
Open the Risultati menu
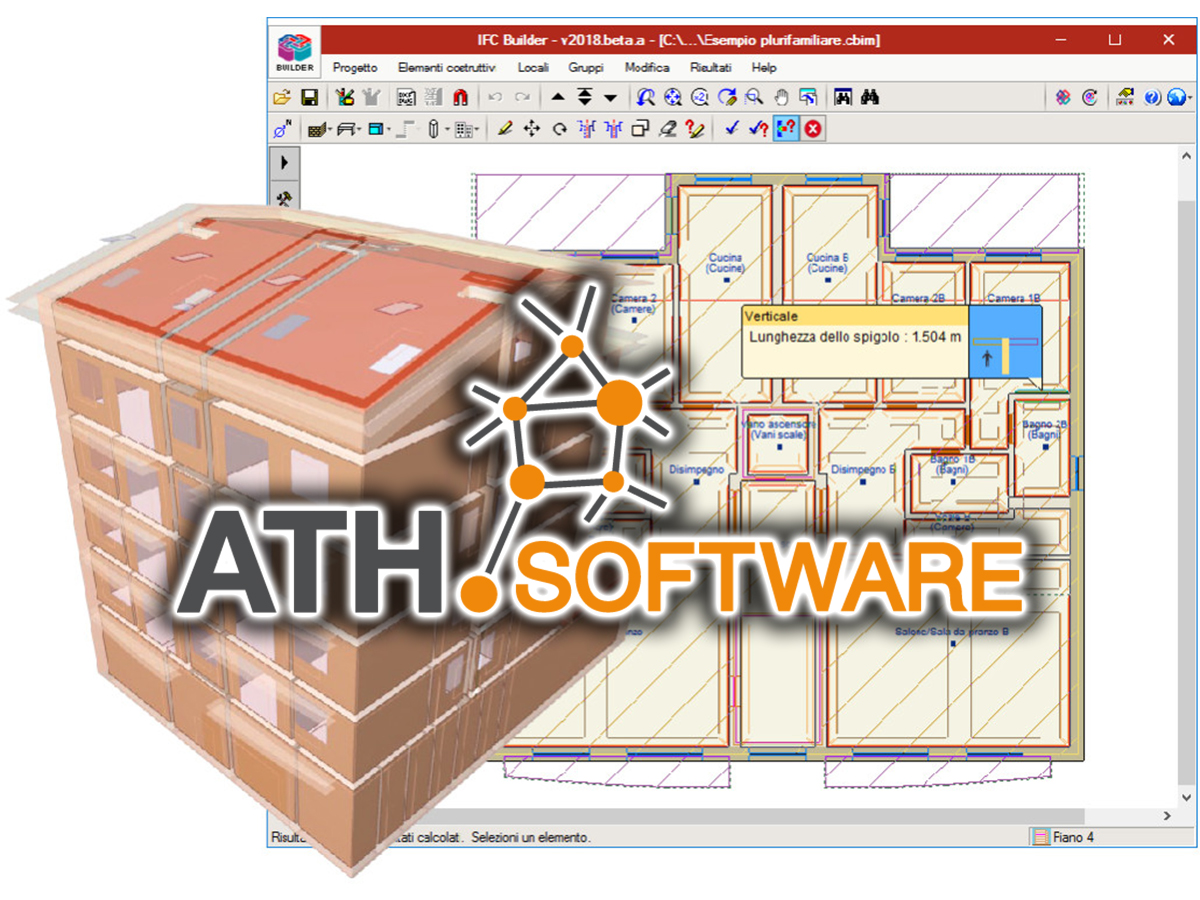tap(711, 67)
